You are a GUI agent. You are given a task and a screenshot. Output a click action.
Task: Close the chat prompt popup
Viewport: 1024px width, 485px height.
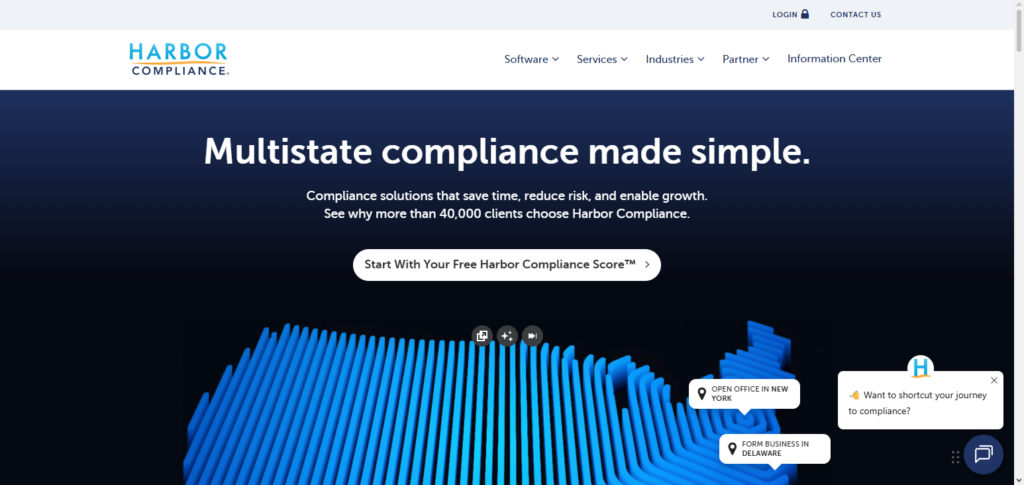click(x=994, y=380)
